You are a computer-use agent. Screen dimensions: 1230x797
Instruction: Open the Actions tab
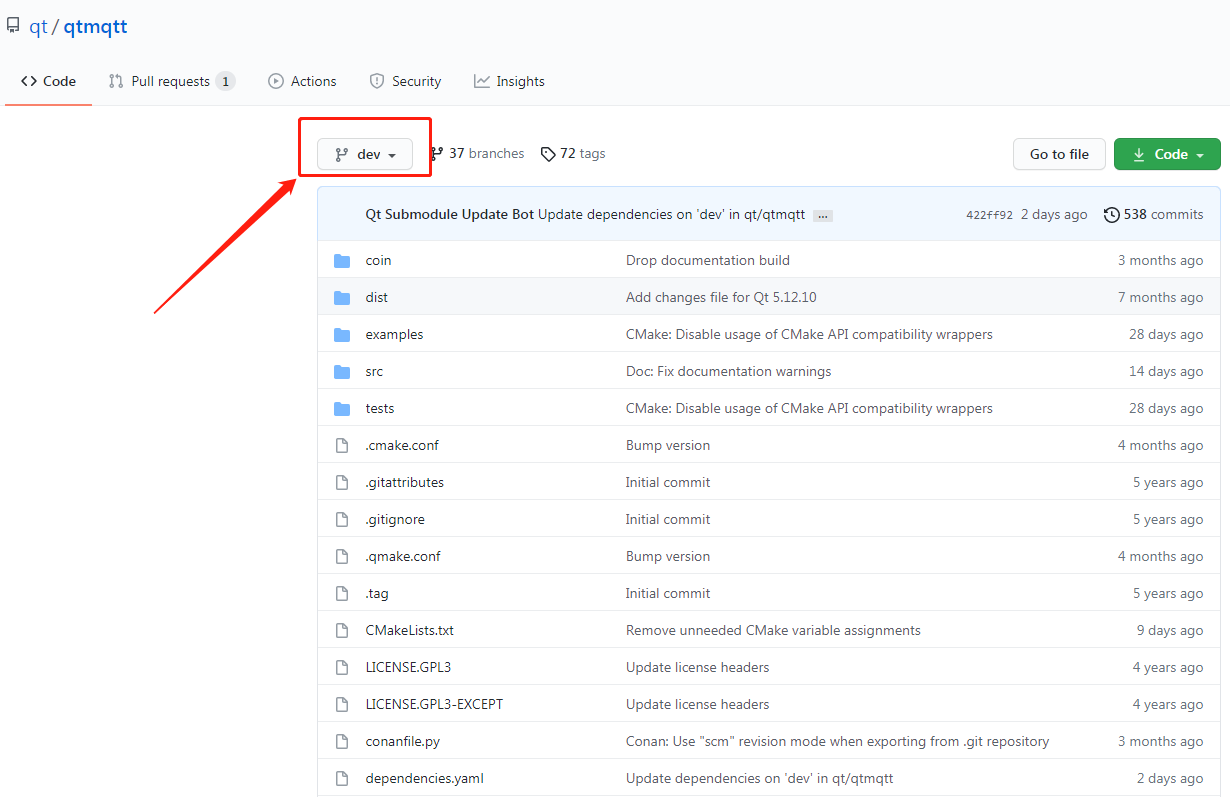click(302, 81)
